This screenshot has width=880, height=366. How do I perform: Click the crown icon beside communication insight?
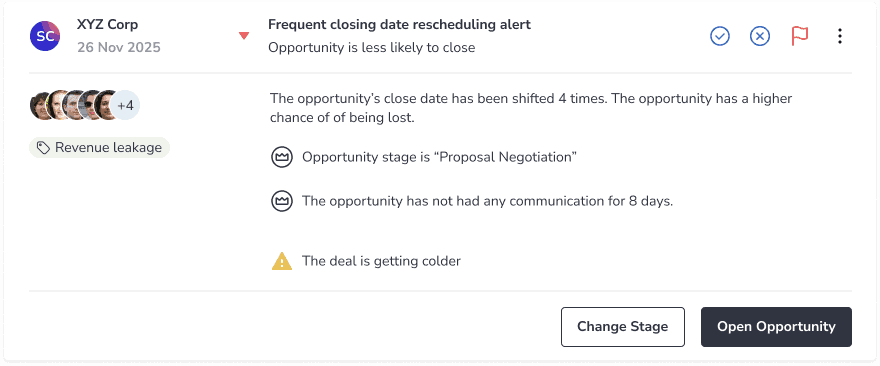click(x=282, y=201)
